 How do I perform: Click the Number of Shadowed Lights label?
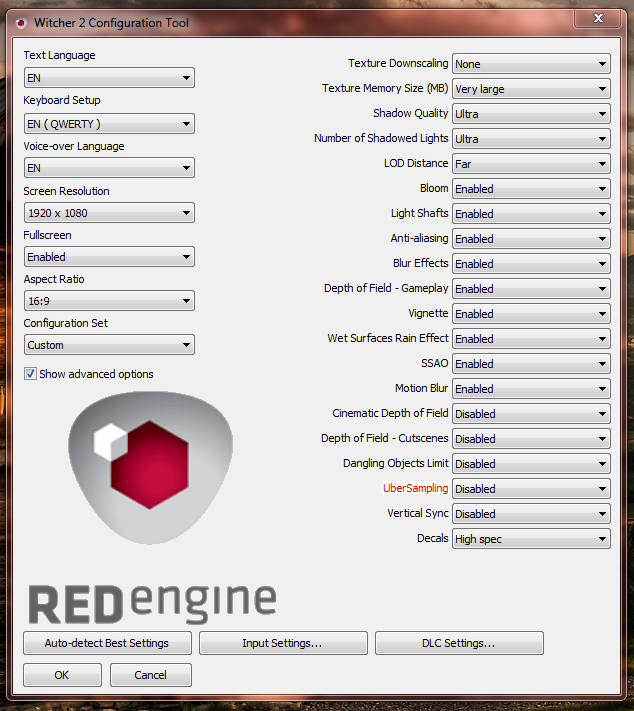pos(381,138)
